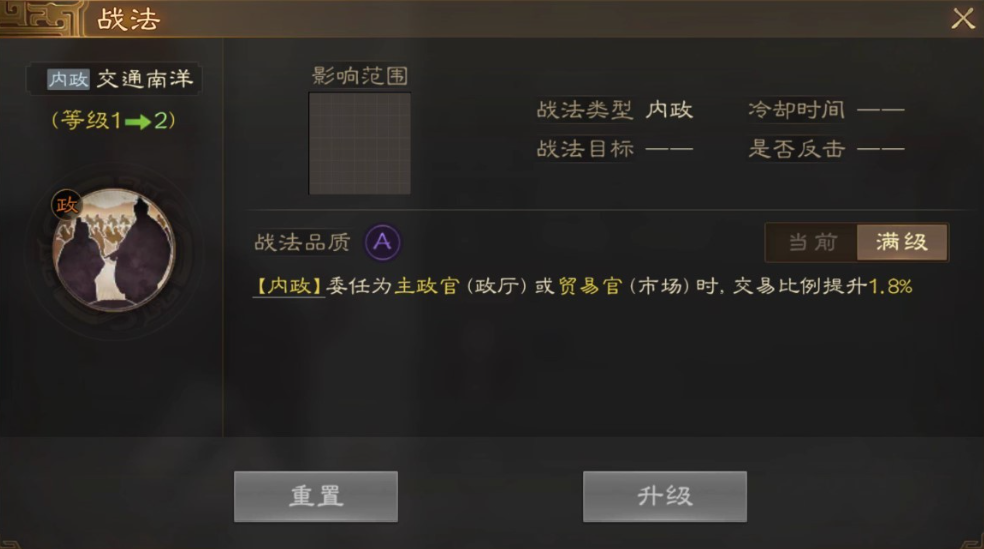Click the 战法 window title
This screenshot has height=549, width=984.
(x=128, y=19)
